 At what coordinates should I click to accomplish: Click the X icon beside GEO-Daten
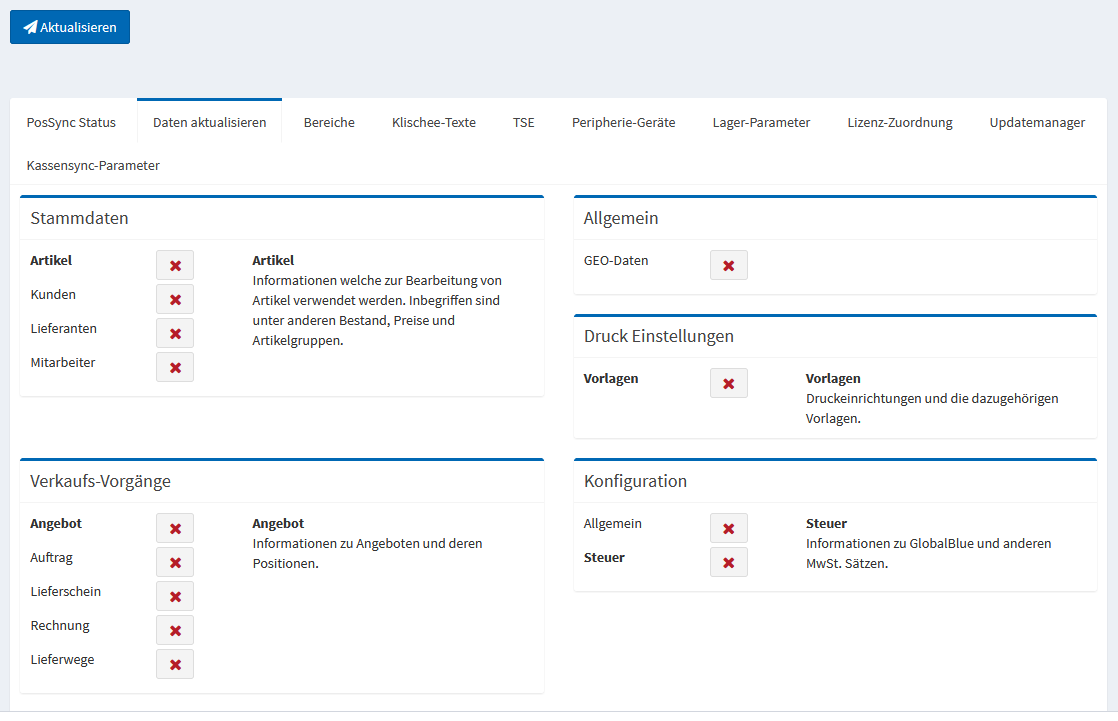pos(728,265)
